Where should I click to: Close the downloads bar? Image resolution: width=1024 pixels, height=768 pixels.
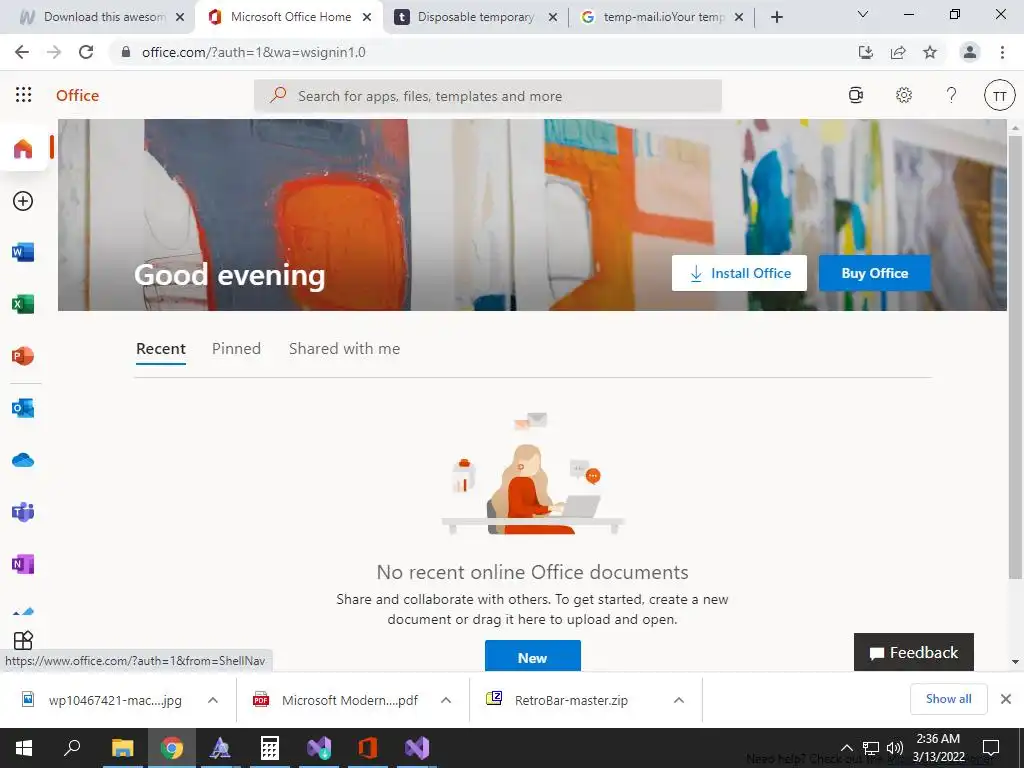(1006, 699)
